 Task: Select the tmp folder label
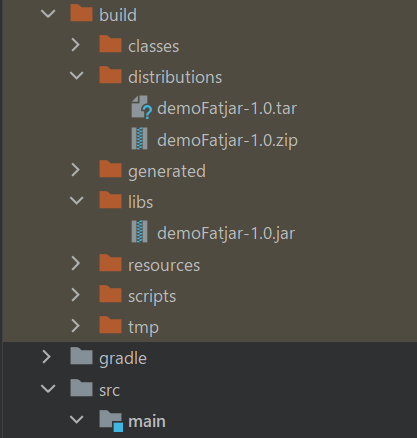click(x=143, y=328)
